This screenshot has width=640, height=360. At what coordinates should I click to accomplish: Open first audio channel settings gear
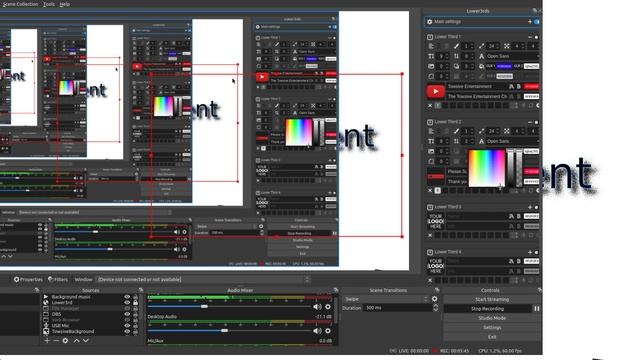pos(328,307)
